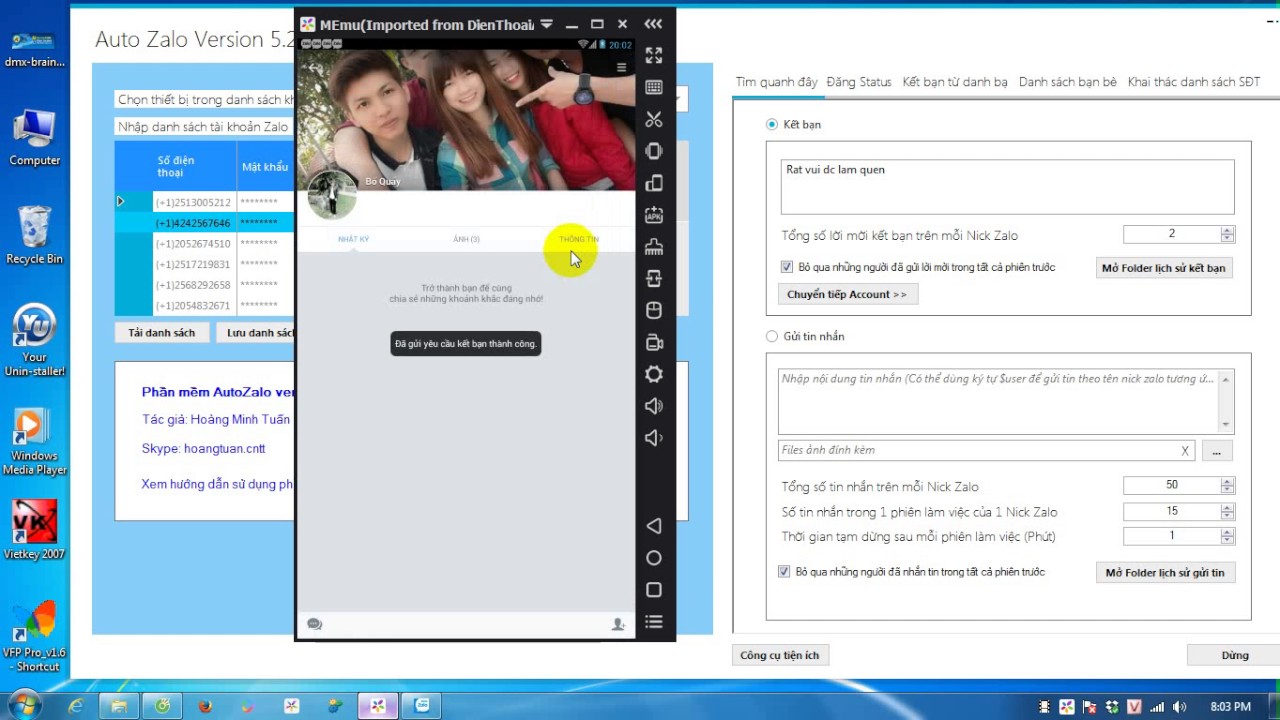The image size is (1280, 720).
Task: Open Công cụ tiện ích button
Action: [780, 655]
